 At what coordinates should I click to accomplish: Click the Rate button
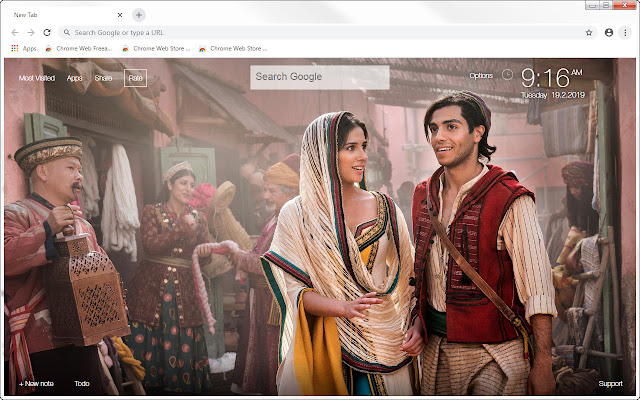coord(136,78)
